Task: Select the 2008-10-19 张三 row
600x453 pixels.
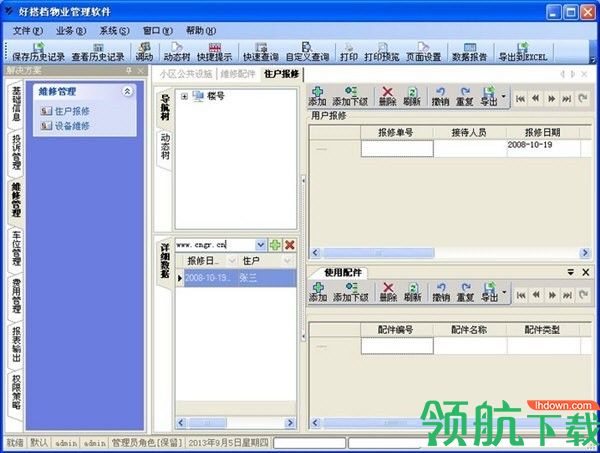Action: (x=240, y=278)
